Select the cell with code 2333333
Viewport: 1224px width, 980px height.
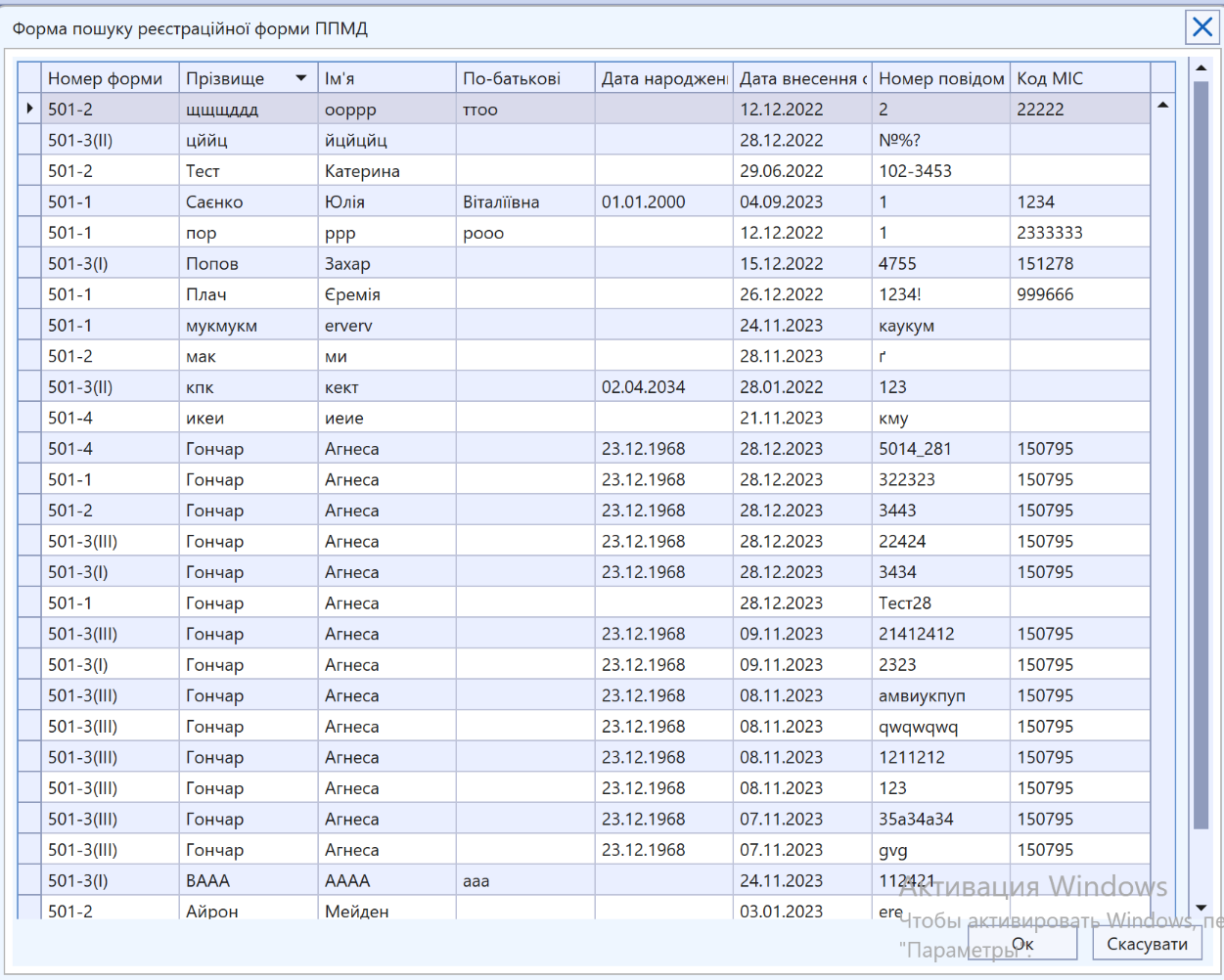pos(1080,233)
